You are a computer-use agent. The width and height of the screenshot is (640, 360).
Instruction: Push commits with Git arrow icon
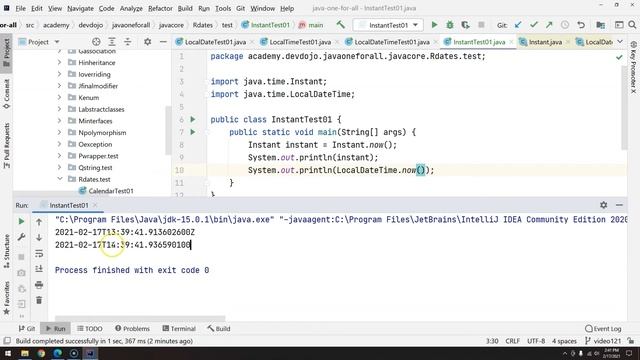549,25
